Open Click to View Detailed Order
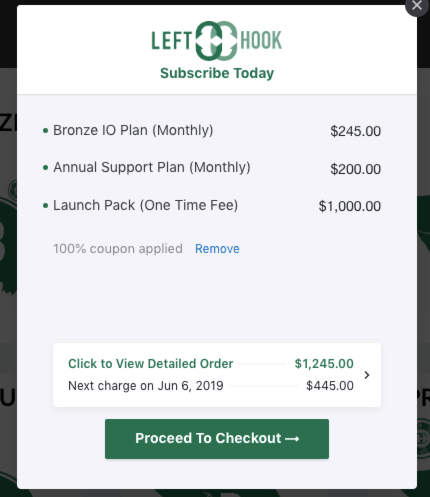430x497 pixels. [x=150, y=364]
